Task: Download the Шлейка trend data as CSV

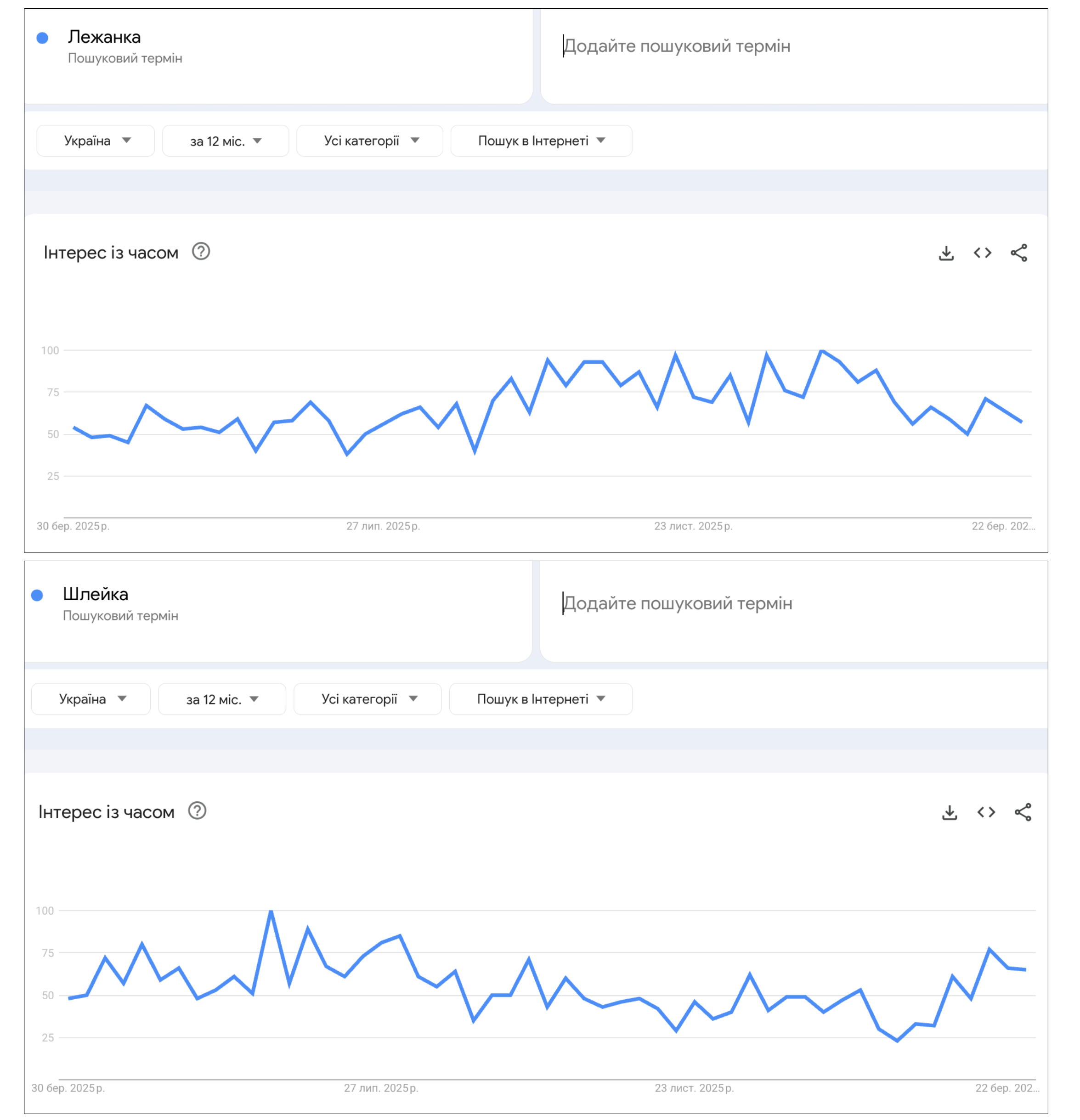Action: pos(949,812)
